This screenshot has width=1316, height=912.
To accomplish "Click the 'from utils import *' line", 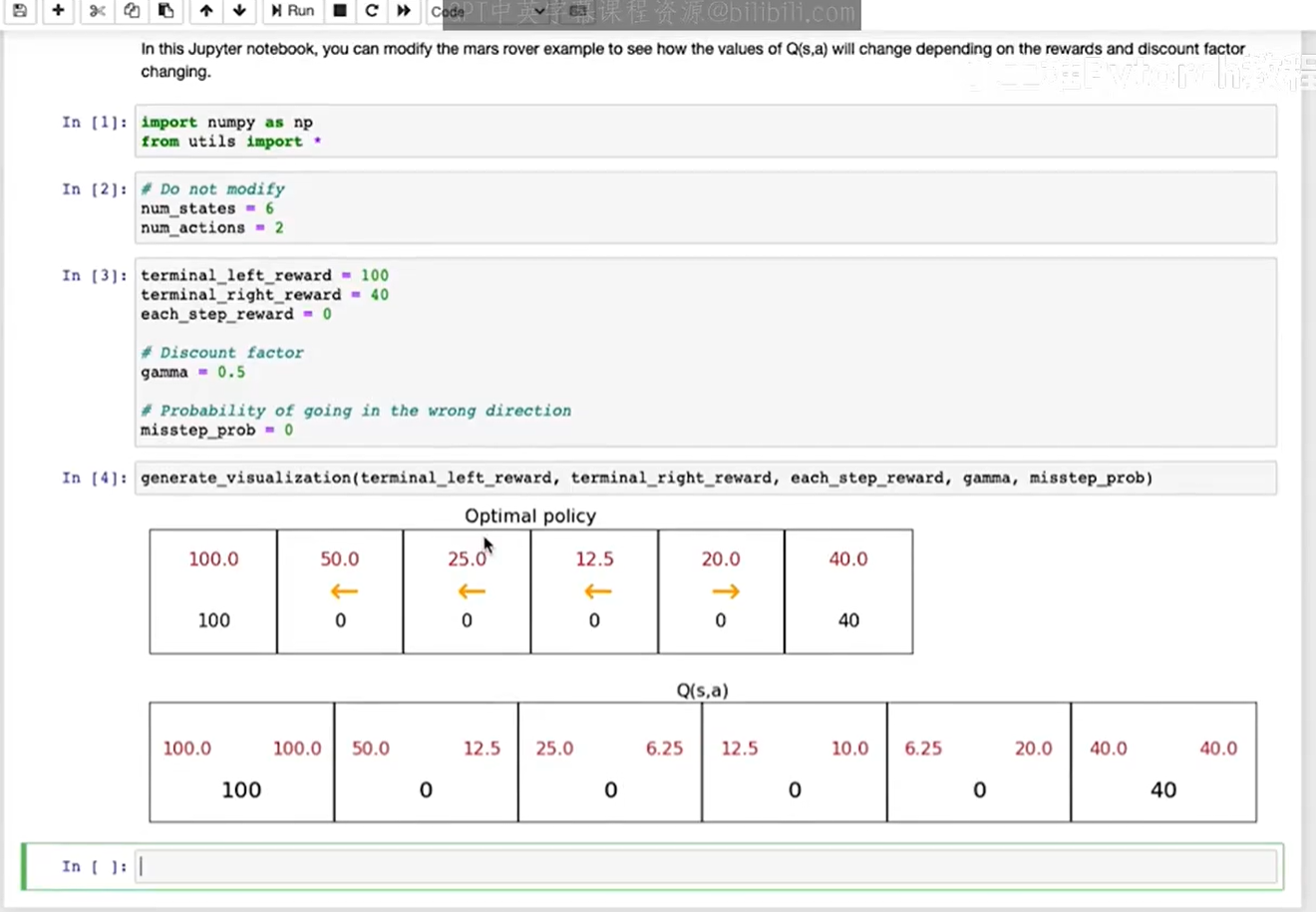I will tap(231, 142).
